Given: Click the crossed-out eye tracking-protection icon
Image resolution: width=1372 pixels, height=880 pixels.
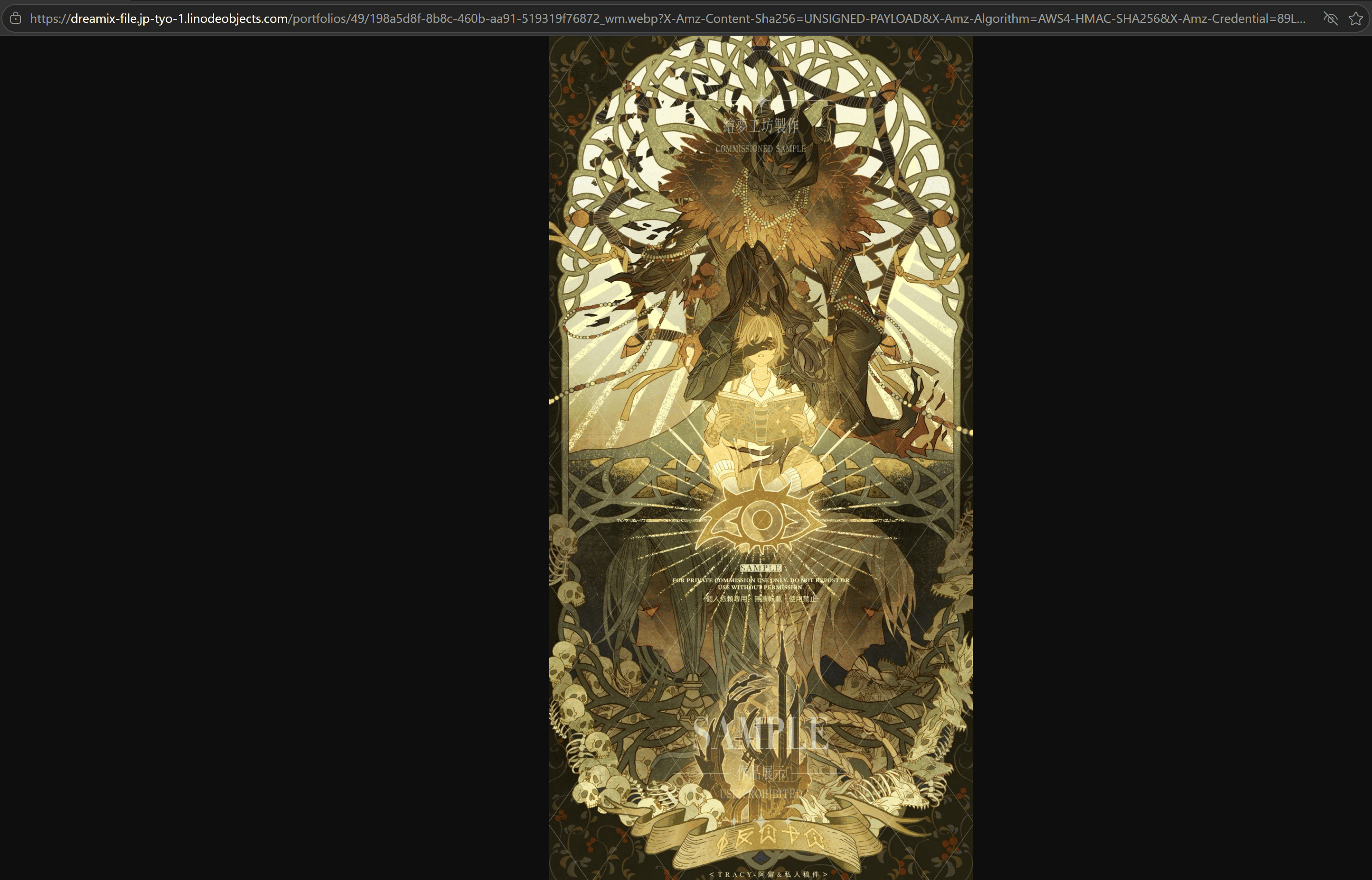Looking at the screenshot, I should [x=1330, y=18].
